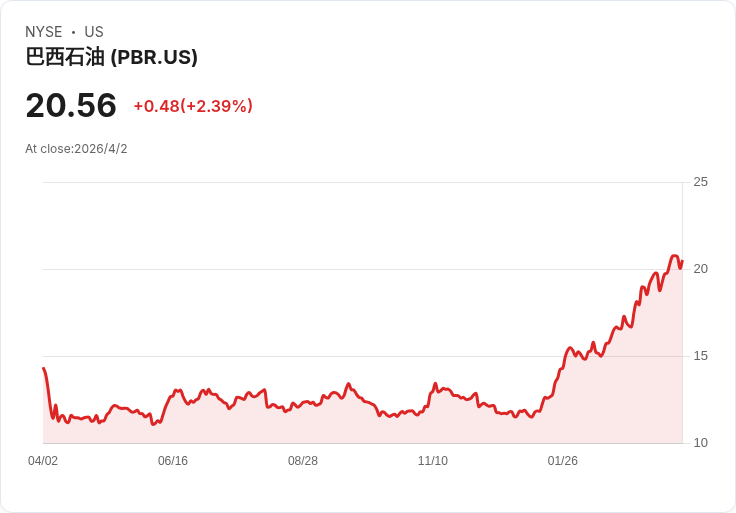Click the chart line's latest endpoint
736x513 pixels.
click(x=682, y=261)
